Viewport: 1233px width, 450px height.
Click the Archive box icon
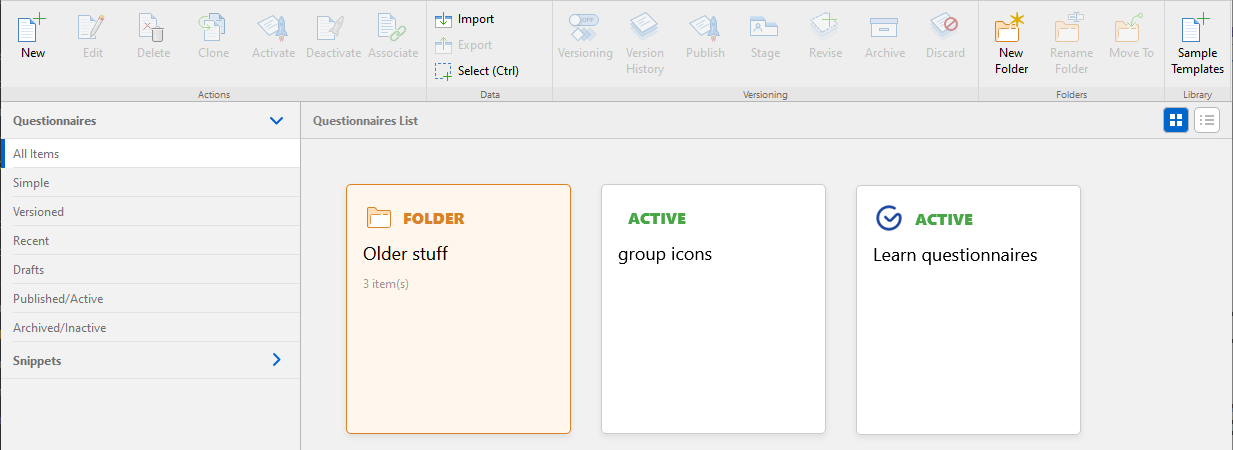[x=885, y=28]
